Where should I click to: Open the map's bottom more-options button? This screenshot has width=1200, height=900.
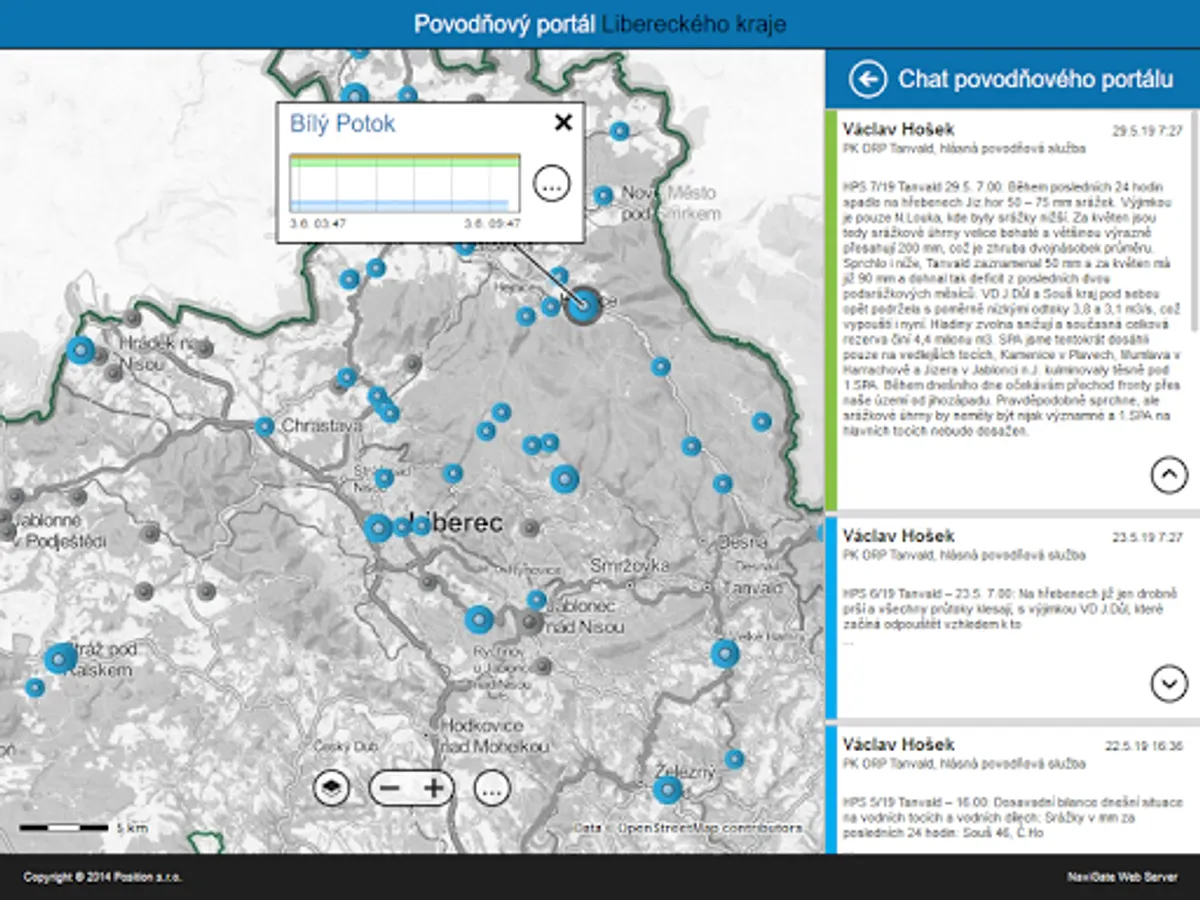[x=491, y=788]
